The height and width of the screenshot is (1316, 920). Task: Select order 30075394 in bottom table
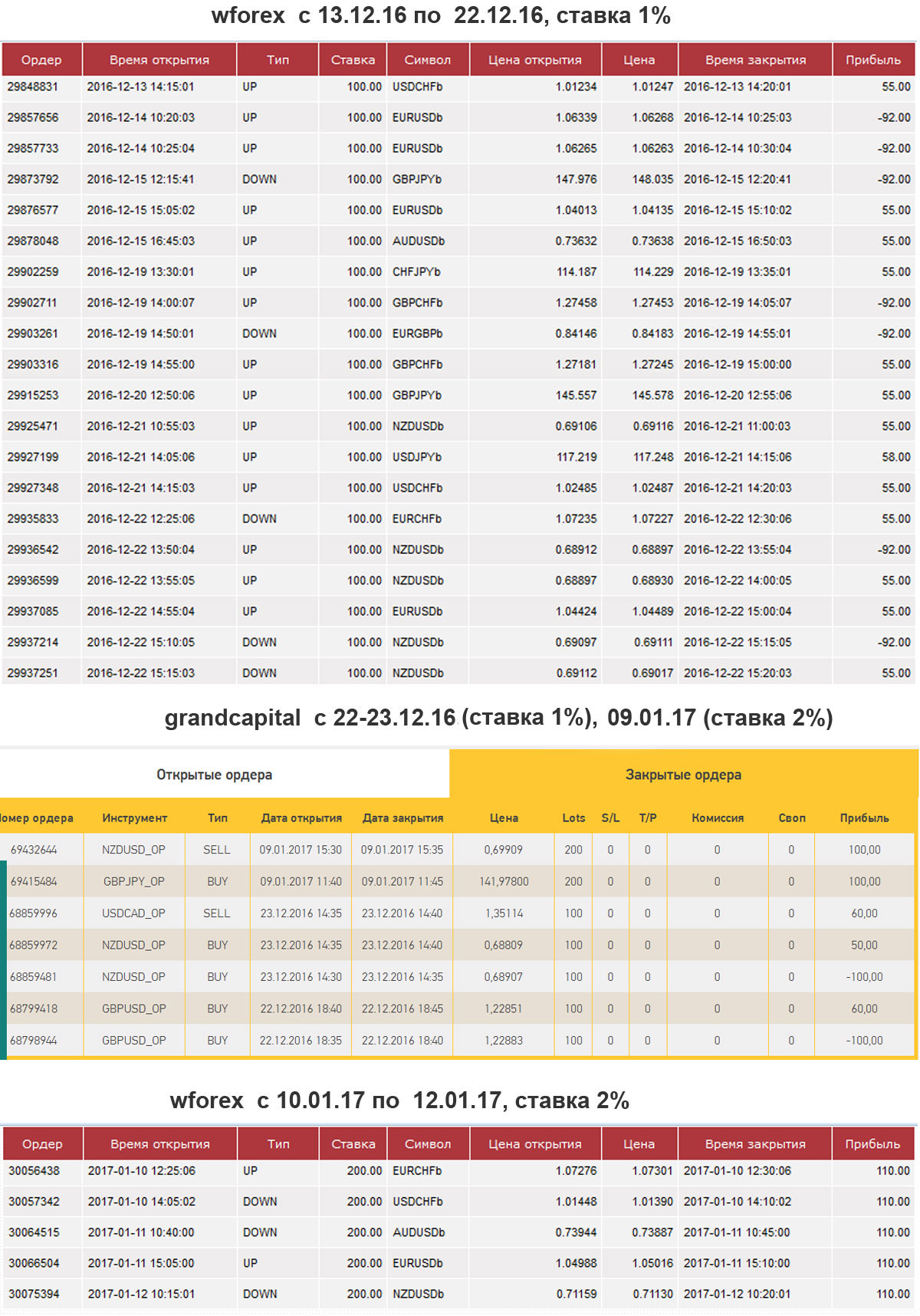click(x=34, y=1294)
